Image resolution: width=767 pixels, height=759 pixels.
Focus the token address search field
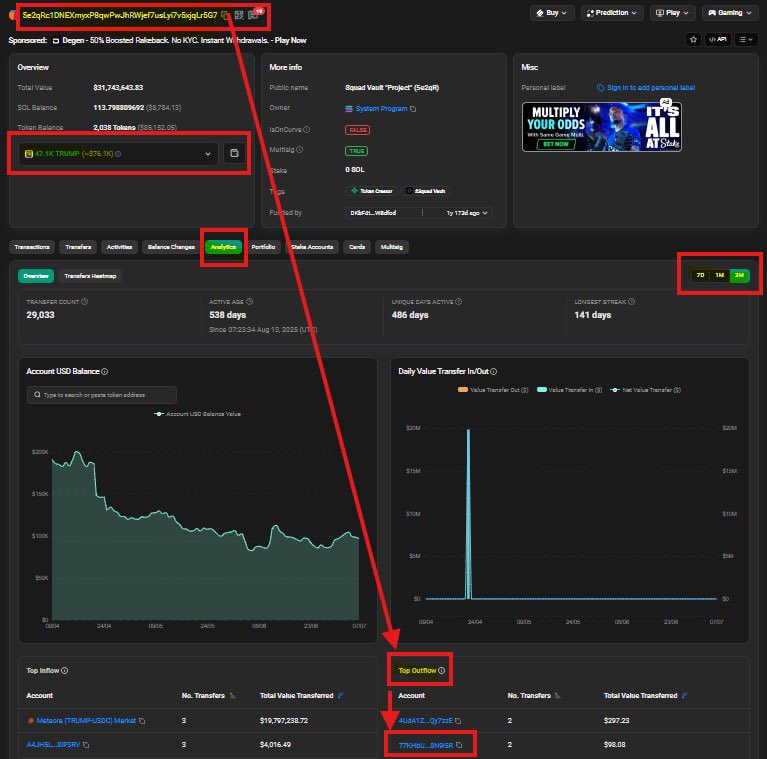pos(102,395)
